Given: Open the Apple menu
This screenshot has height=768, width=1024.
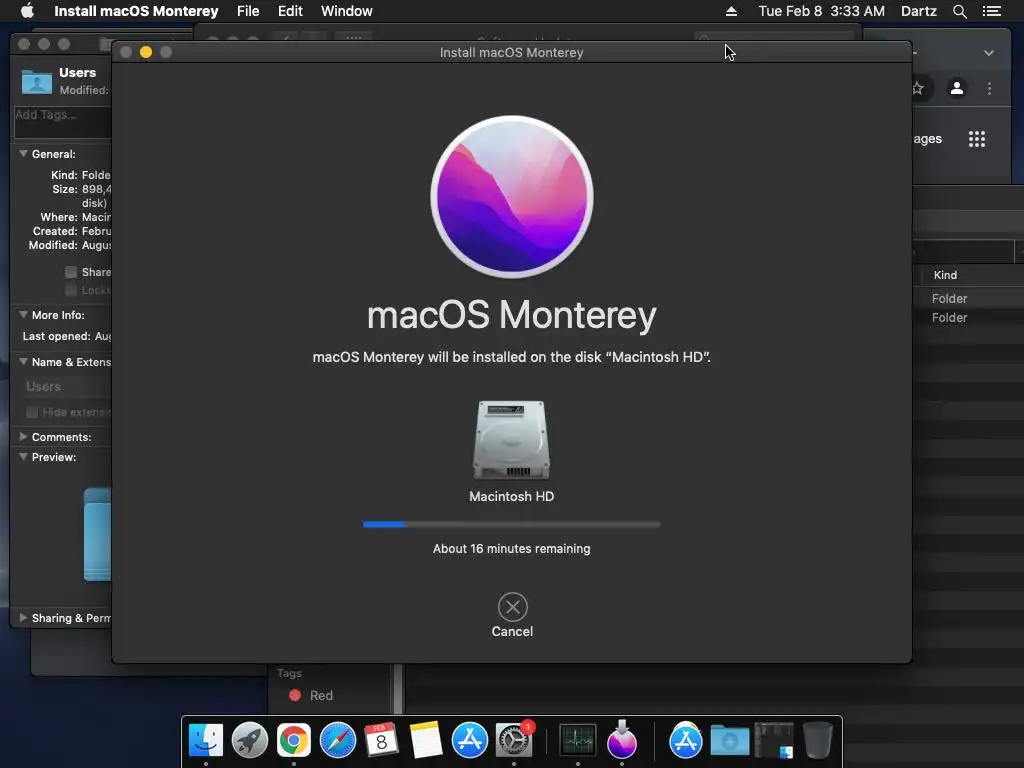Looking at the screenshot, I should (x=27, y=11).
